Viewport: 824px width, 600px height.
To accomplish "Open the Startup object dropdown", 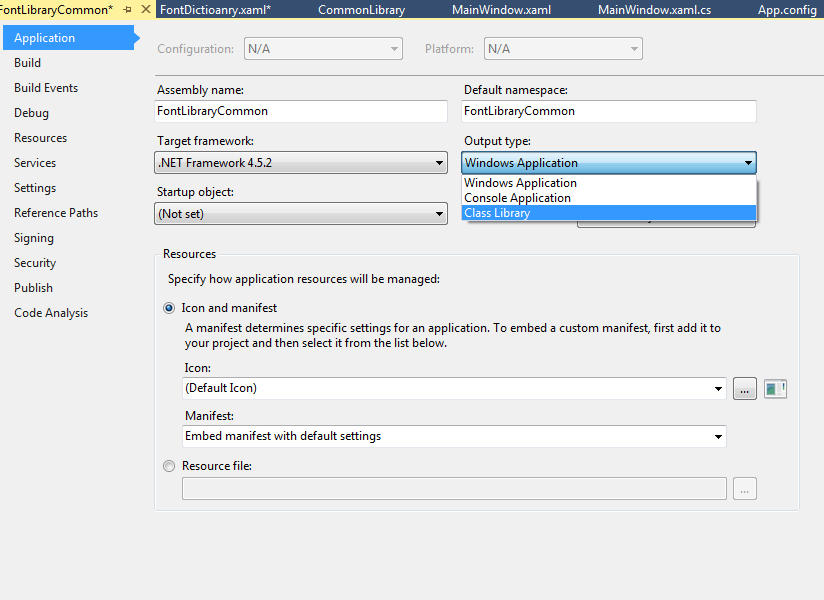I will 438,213.
